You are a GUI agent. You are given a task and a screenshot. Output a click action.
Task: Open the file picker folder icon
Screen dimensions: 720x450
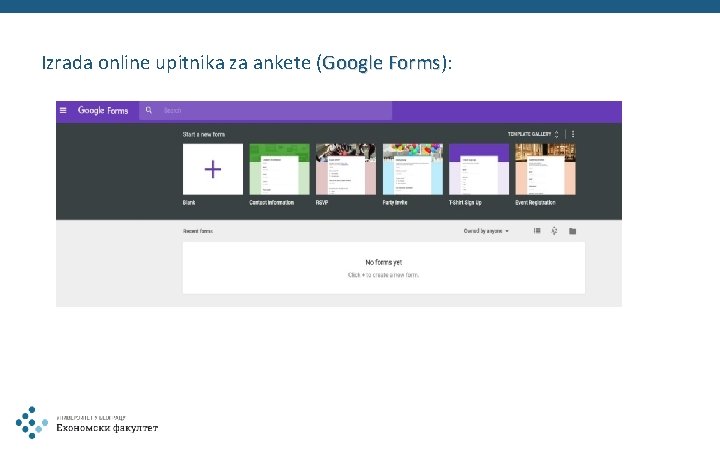point(573,231)
